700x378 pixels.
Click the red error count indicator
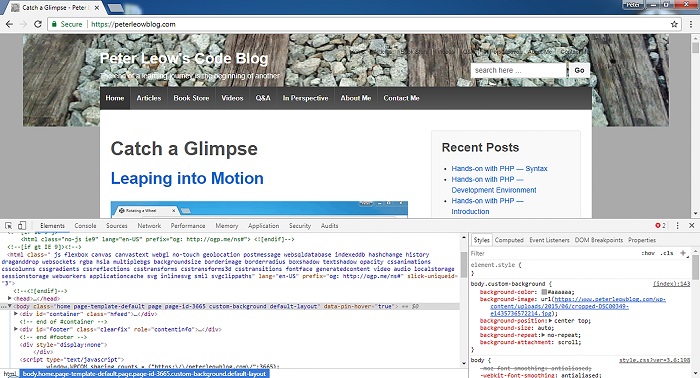661,226
